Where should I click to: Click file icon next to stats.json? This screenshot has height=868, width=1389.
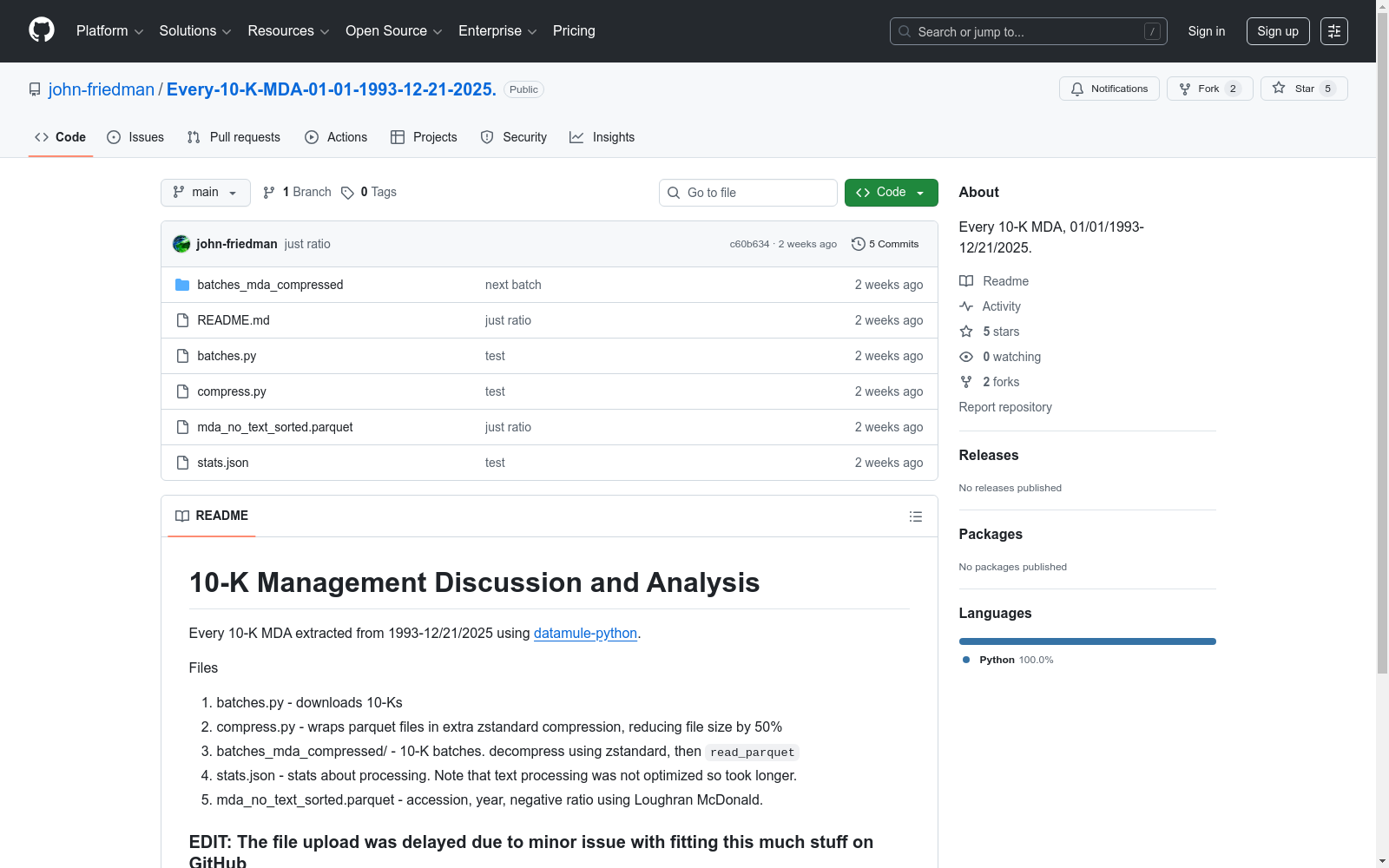point(182,463)
